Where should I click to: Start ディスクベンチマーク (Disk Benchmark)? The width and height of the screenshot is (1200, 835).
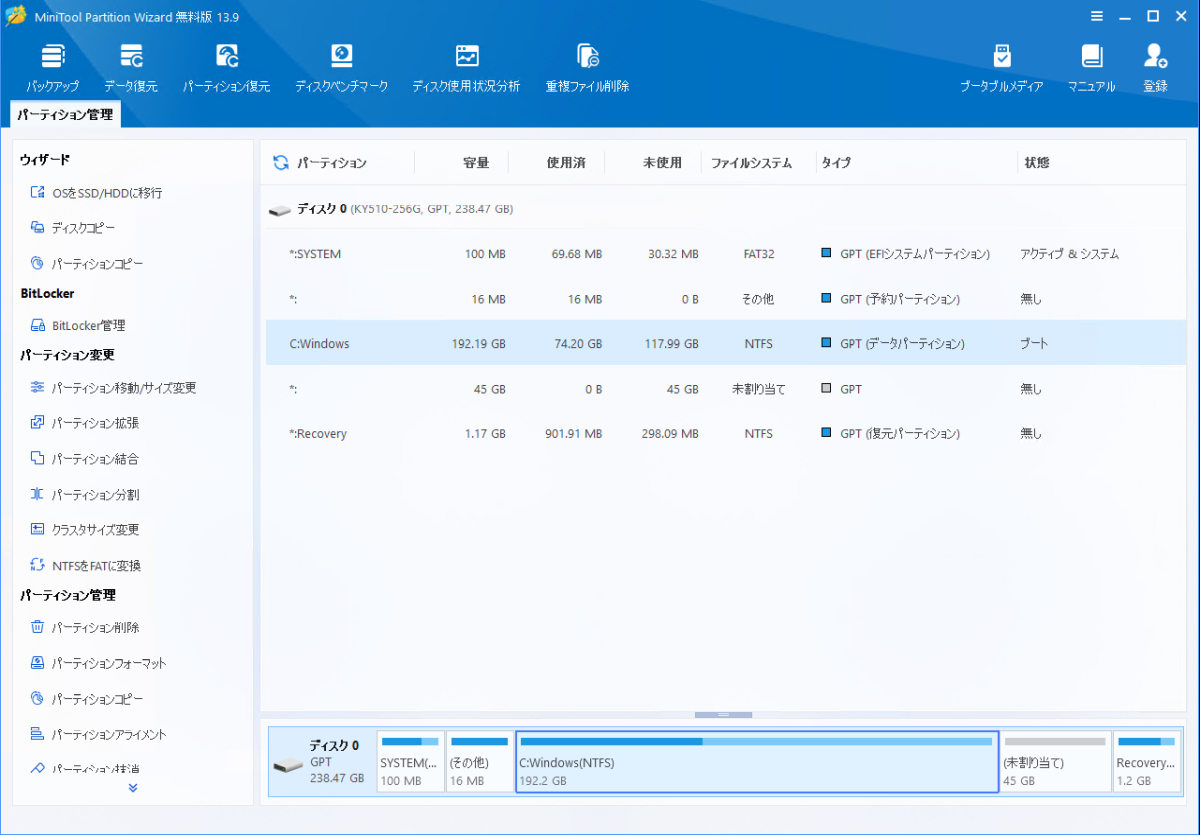[341, 68]
